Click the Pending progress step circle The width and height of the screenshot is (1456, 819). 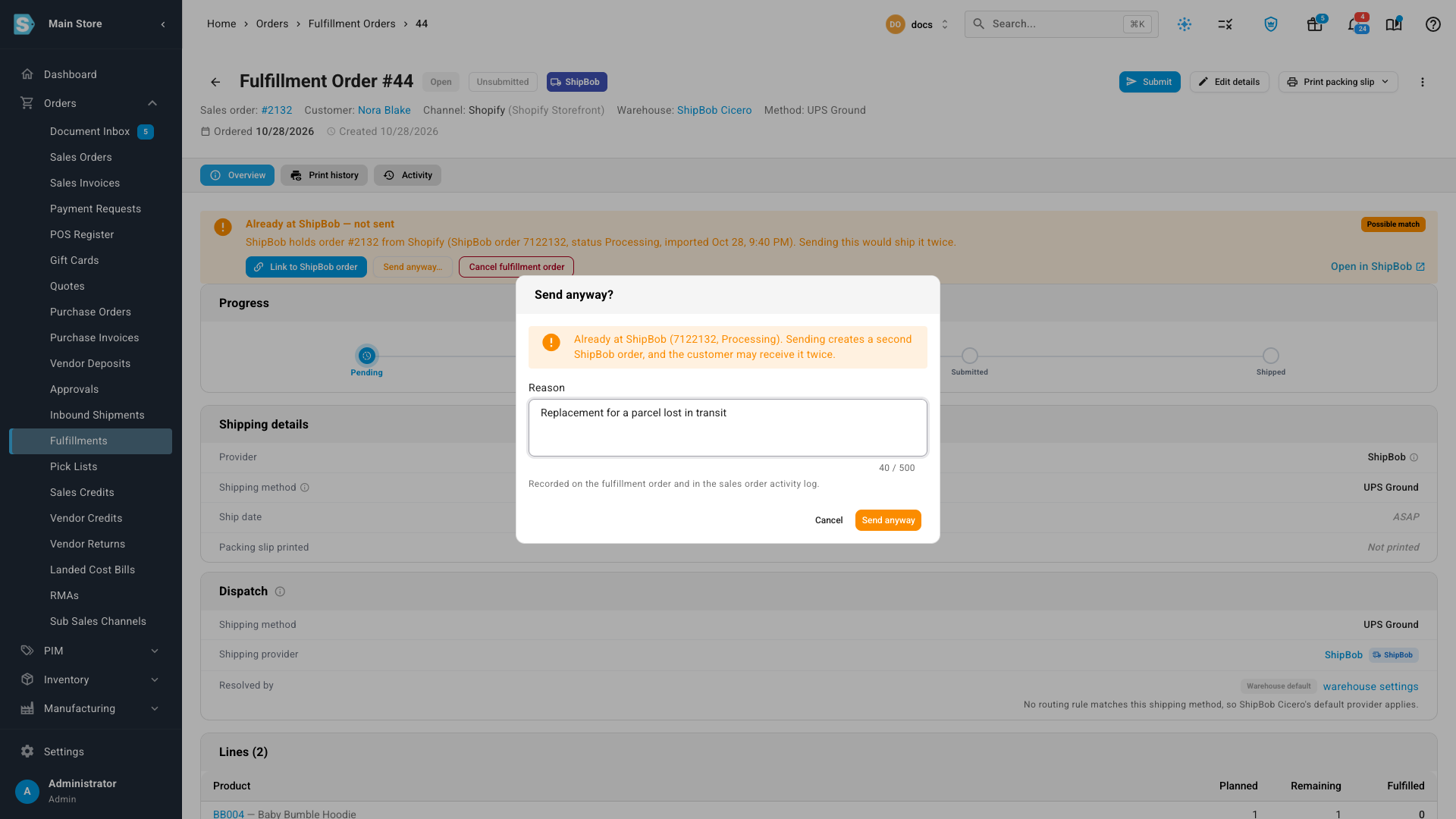coord(367,356)
